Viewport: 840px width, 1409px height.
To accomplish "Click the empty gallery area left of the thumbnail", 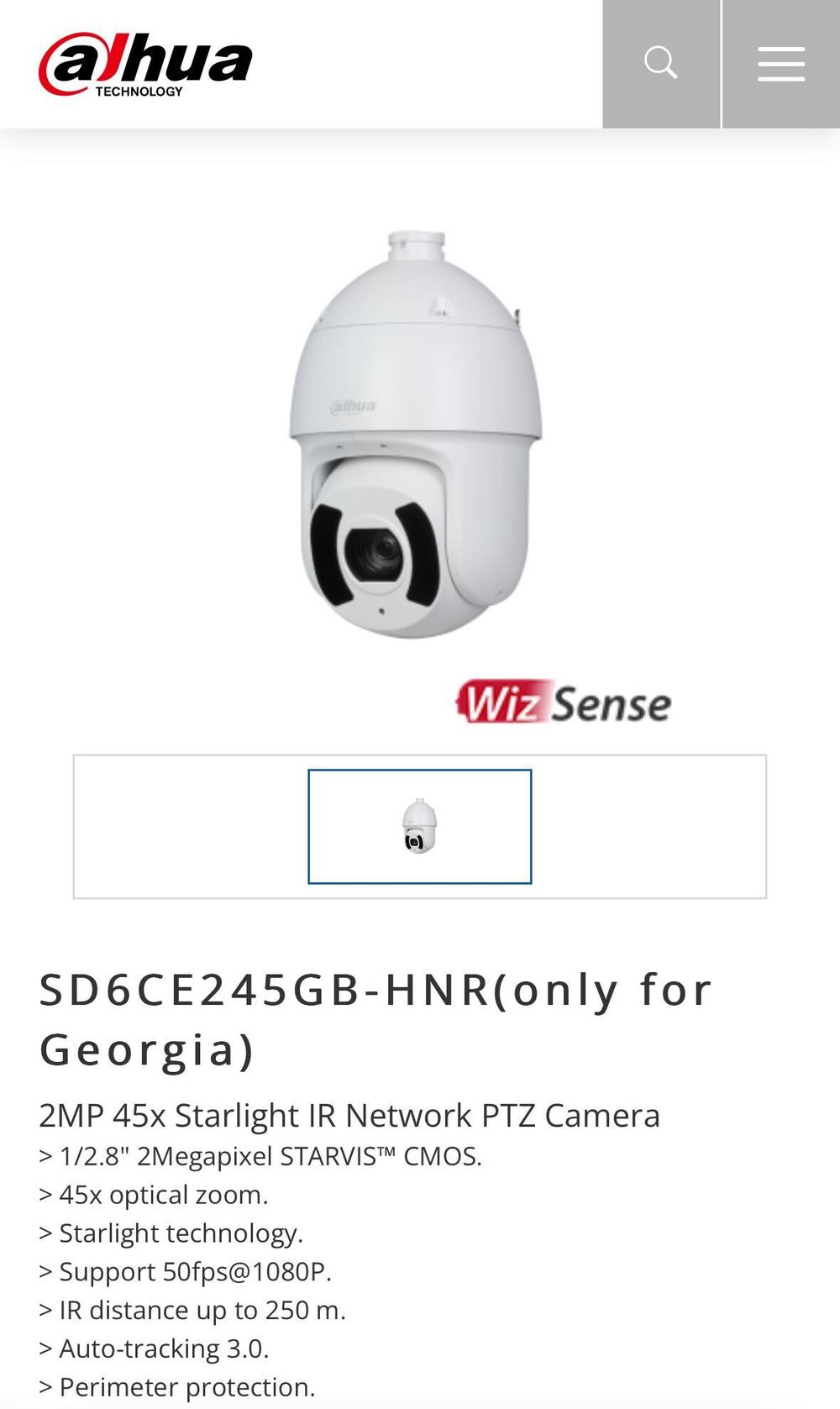I will 192,827.
